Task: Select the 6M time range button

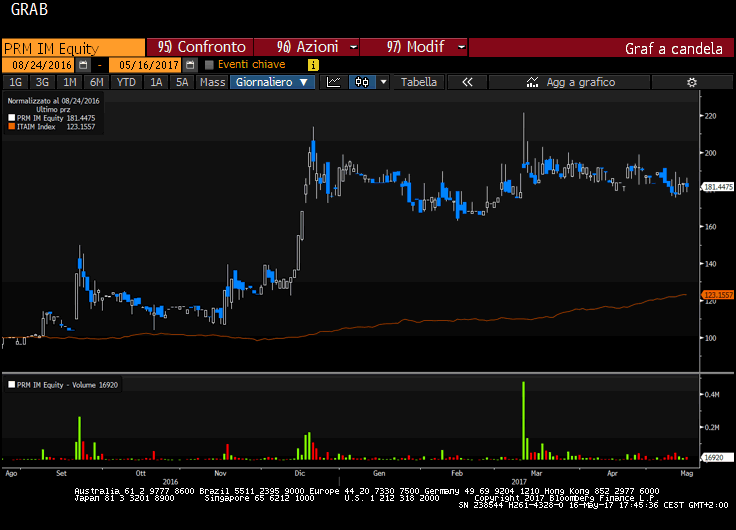Action: point(96,82)
